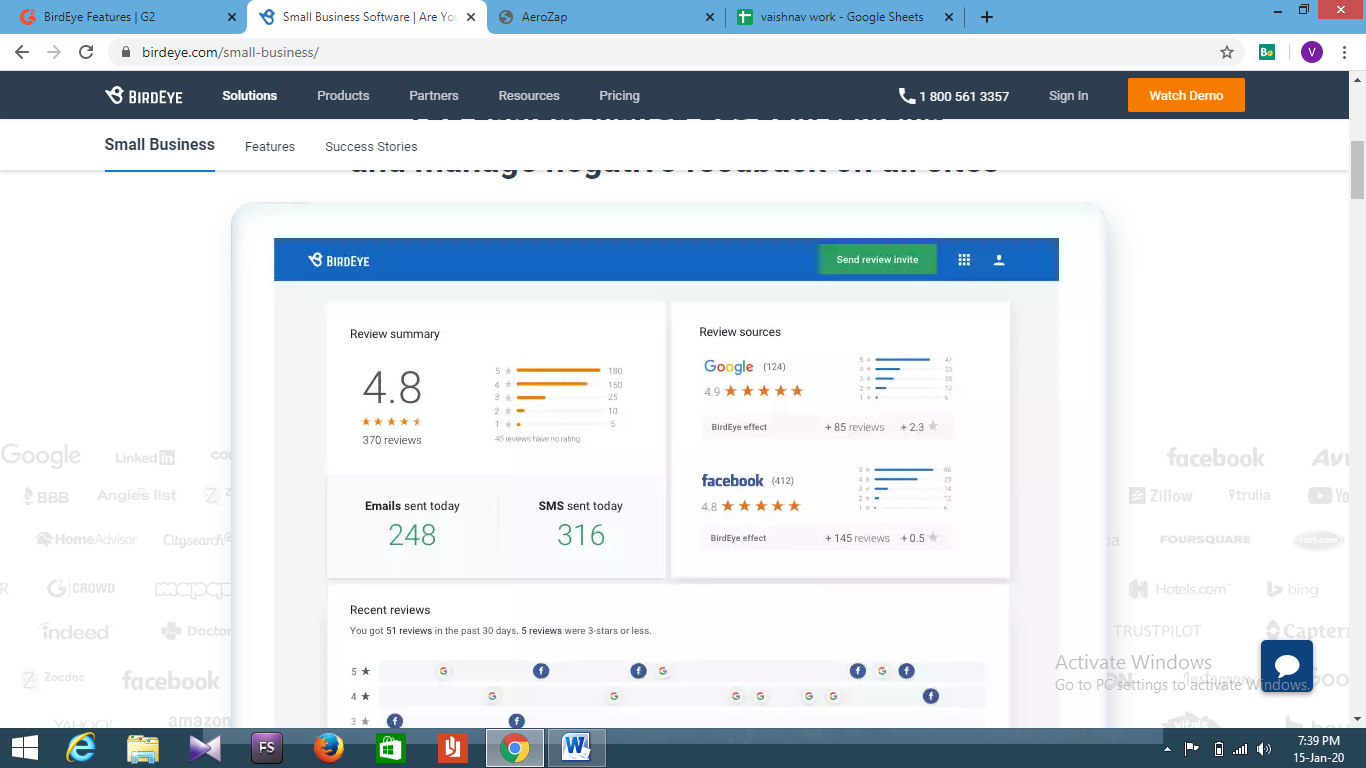Viewport: 1366px width, 768px height.
Task: Switch to Microsoft Word on the taskbar
Action: [577, 748]
